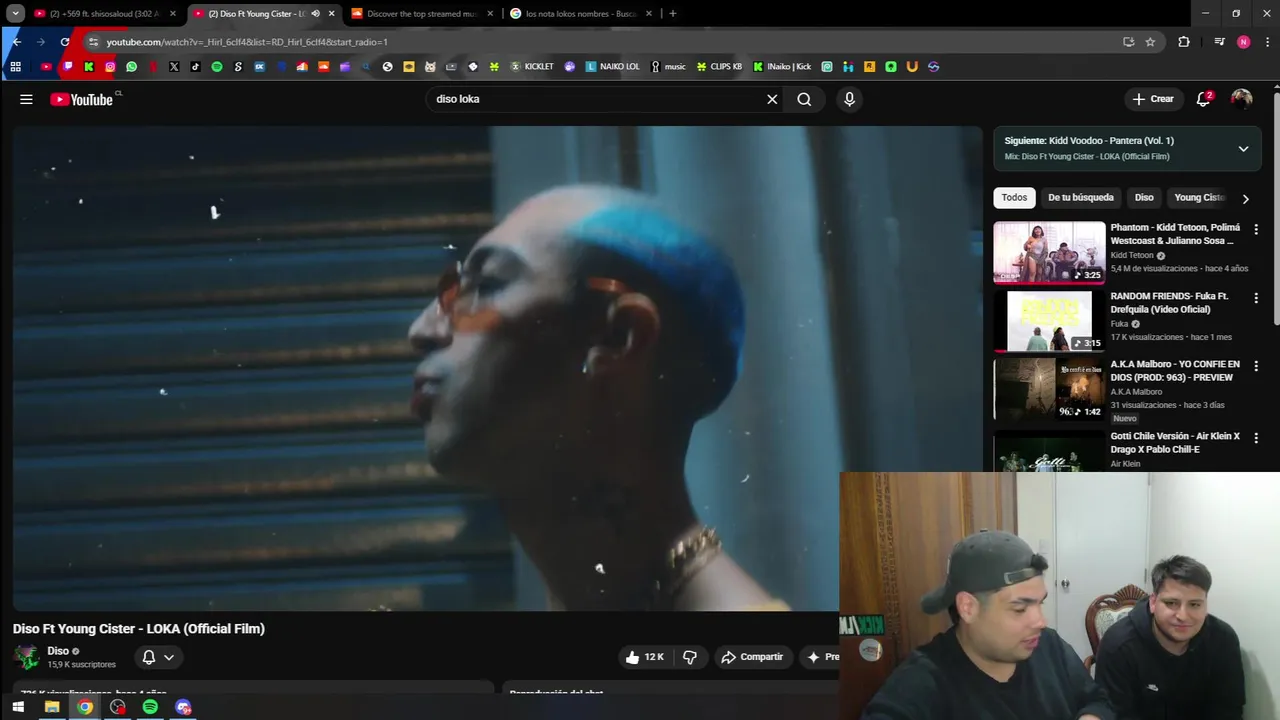Bookmark this page with the star

point(1150,42)
